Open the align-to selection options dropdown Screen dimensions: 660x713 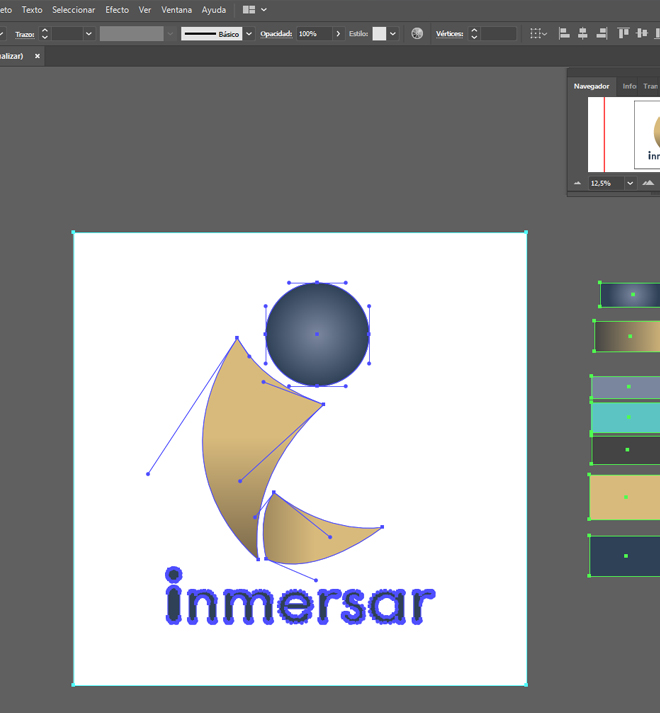tap(539, 33)
